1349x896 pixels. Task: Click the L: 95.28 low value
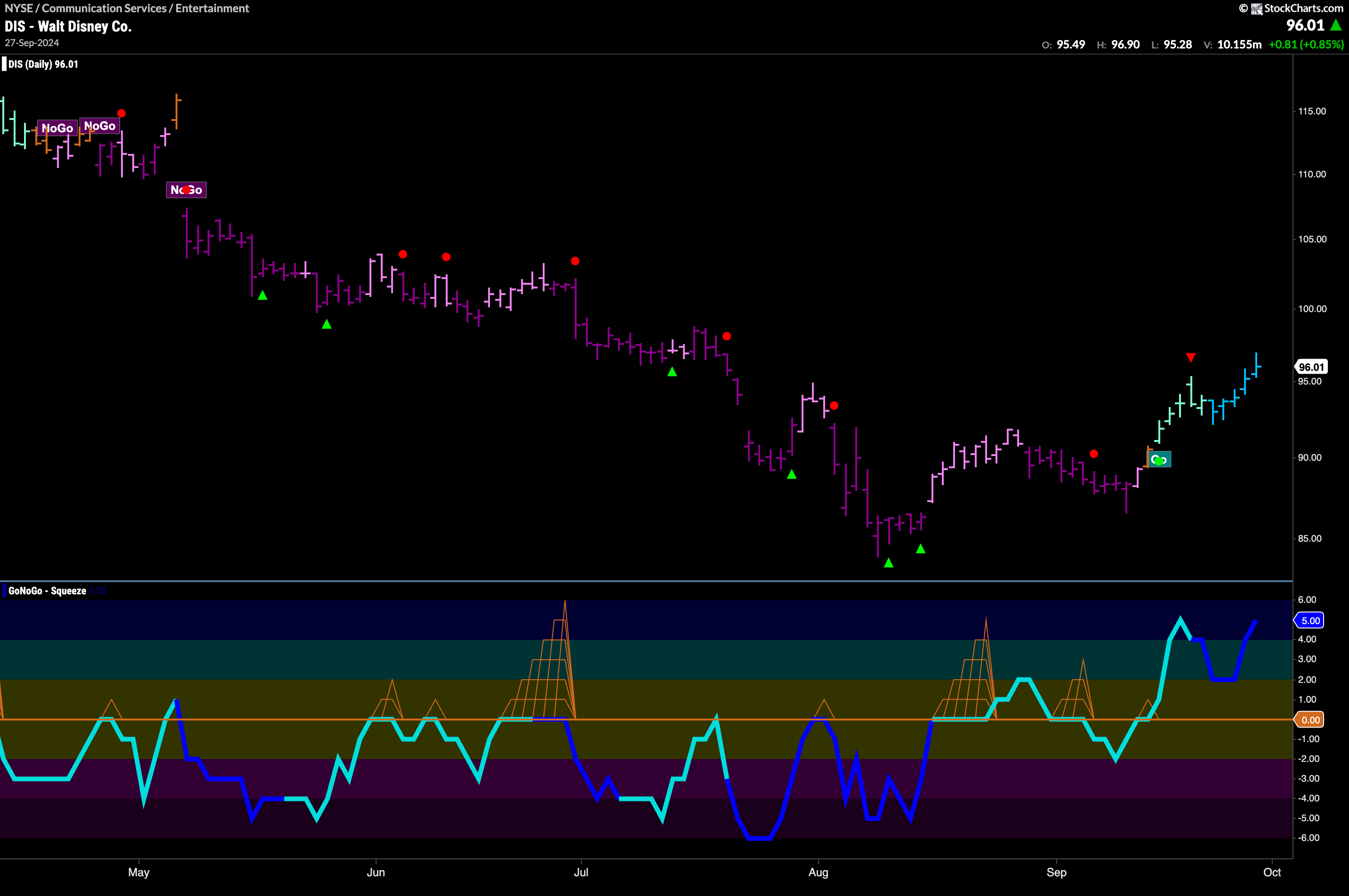coord(1172,45)
